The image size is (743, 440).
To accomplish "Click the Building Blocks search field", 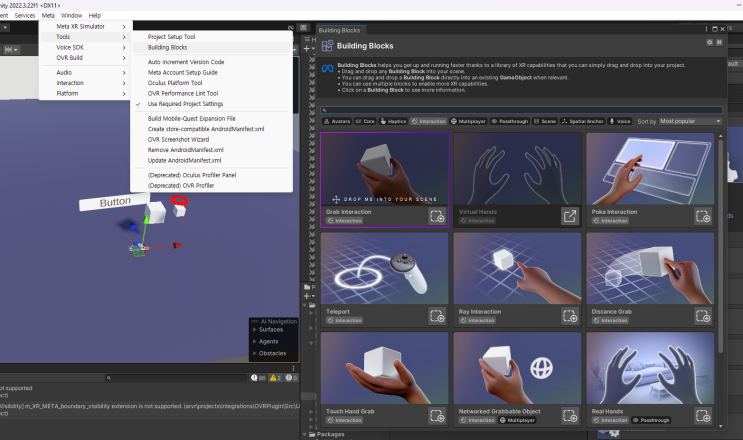I will tap(521, 110).
